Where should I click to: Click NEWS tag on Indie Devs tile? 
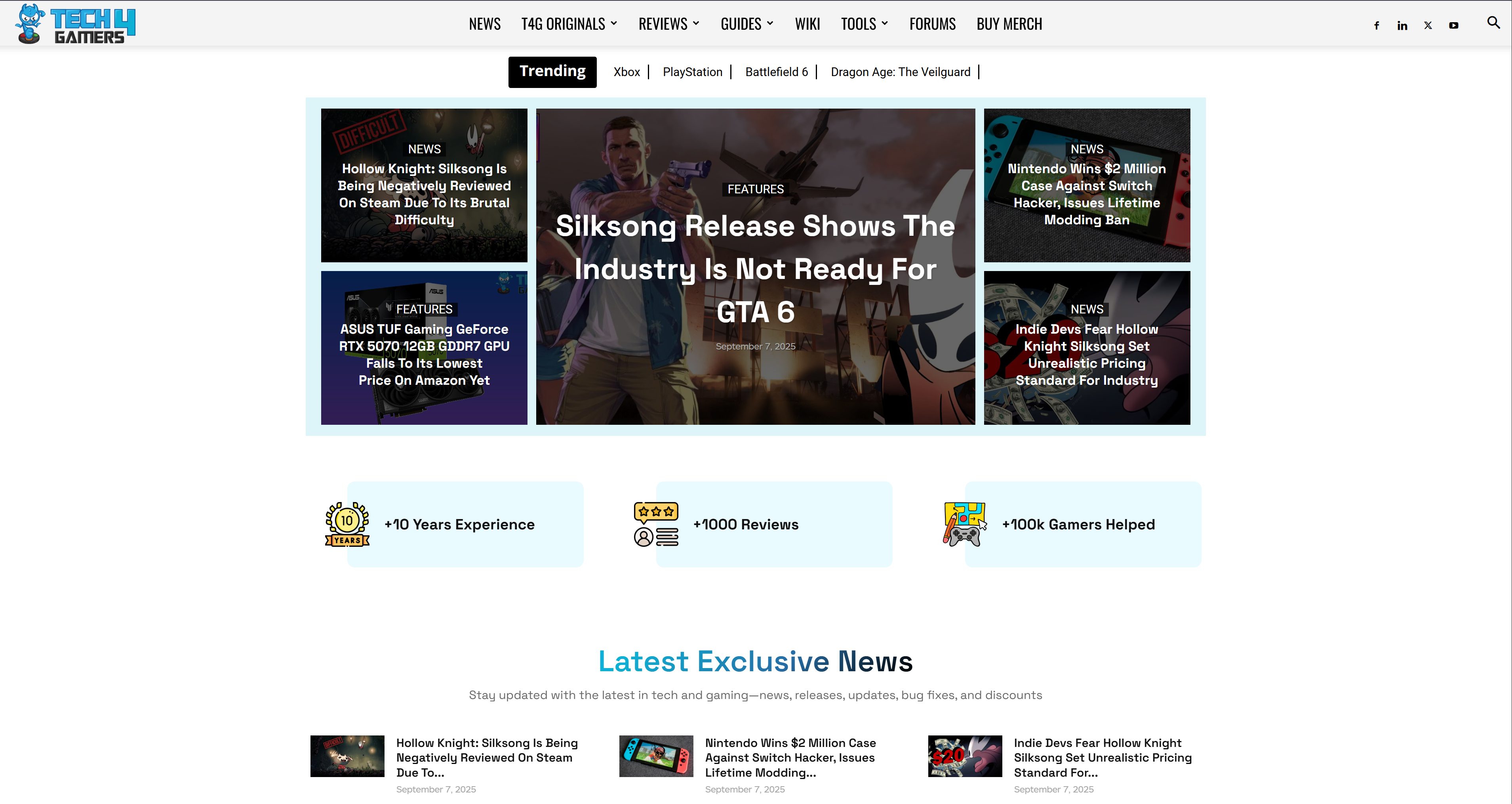[x=1086, y=309]
